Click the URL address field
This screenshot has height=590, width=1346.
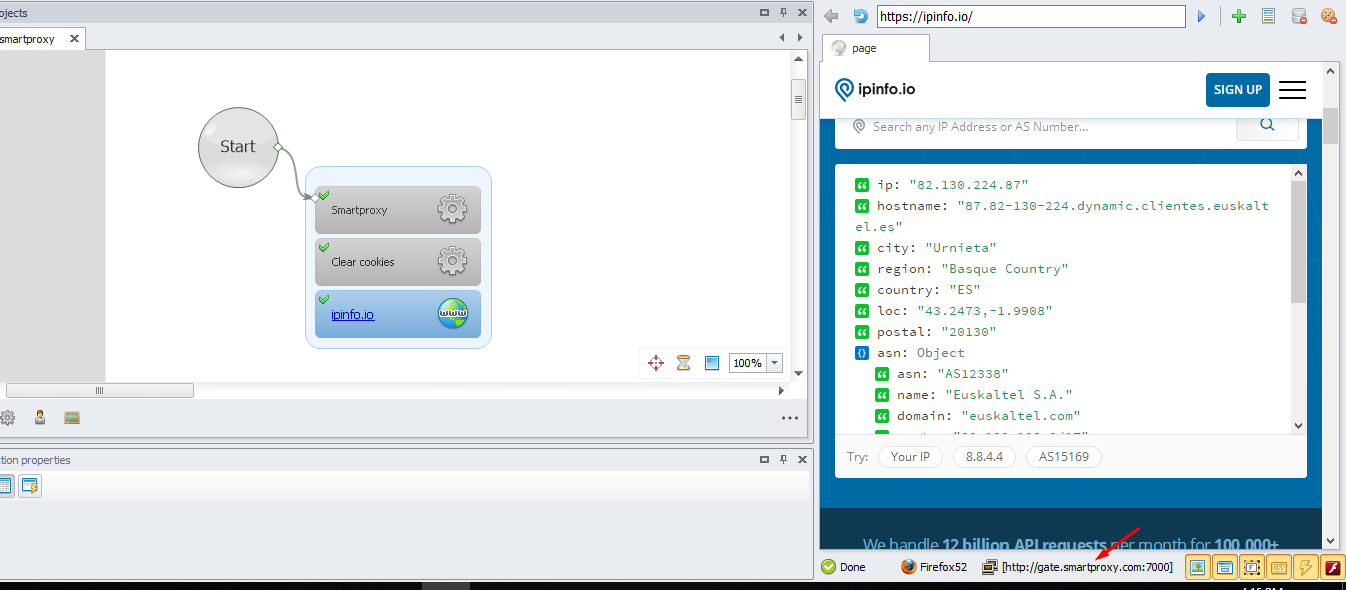pyautogui.click(x=1030, y=17)
